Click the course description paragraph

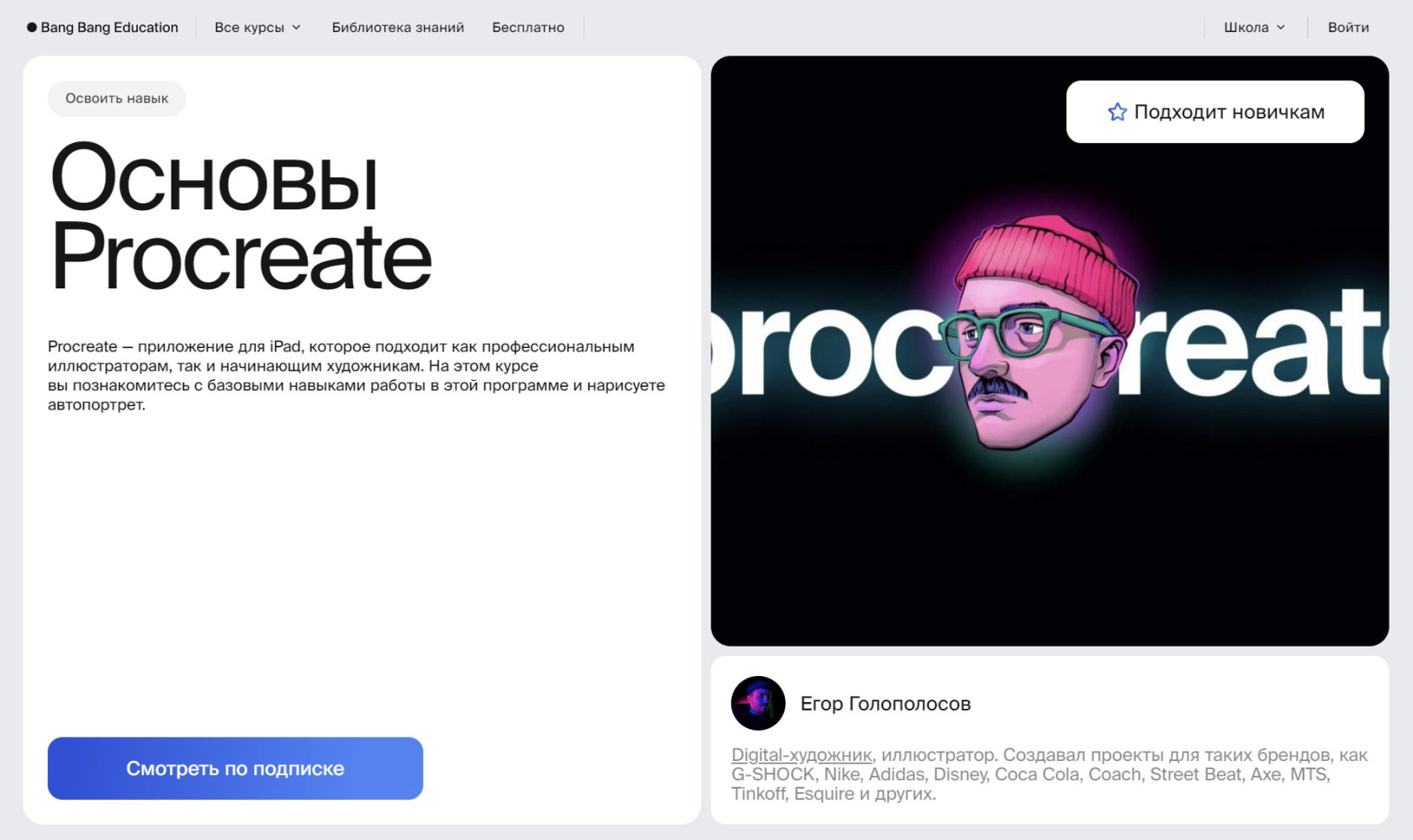(357, 375)
